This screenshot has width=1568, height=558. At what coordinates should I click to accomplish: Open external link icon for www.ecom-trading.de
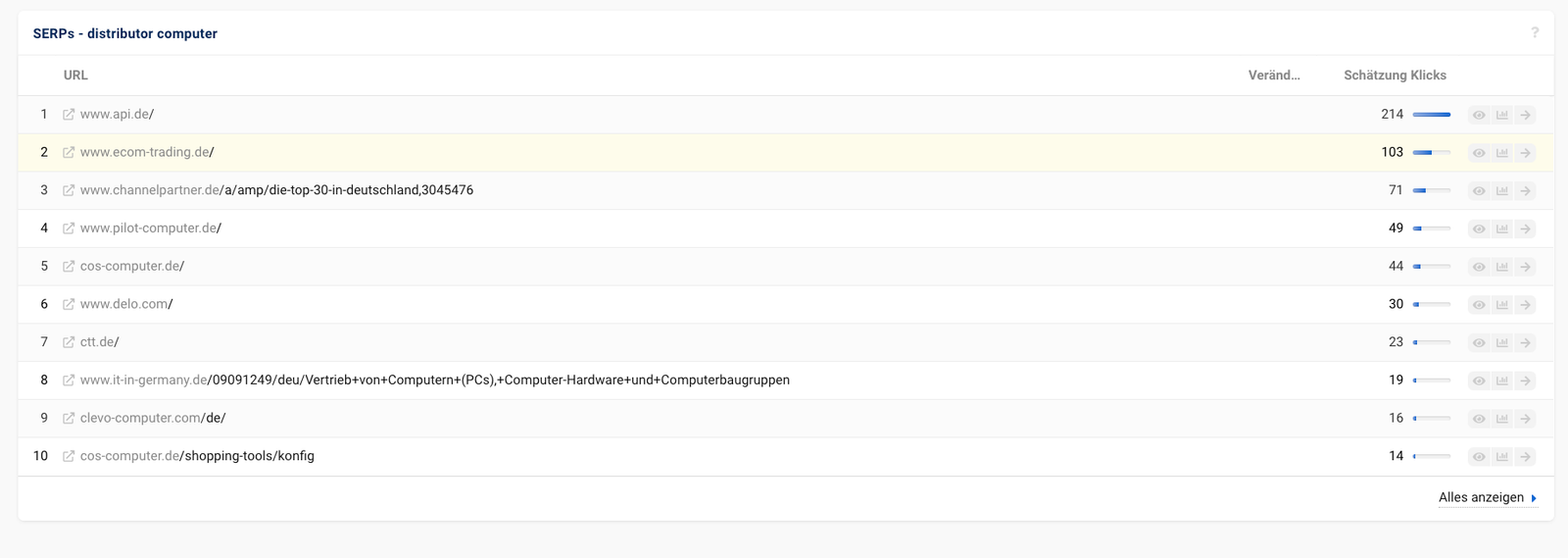click(x=69, y=153)
